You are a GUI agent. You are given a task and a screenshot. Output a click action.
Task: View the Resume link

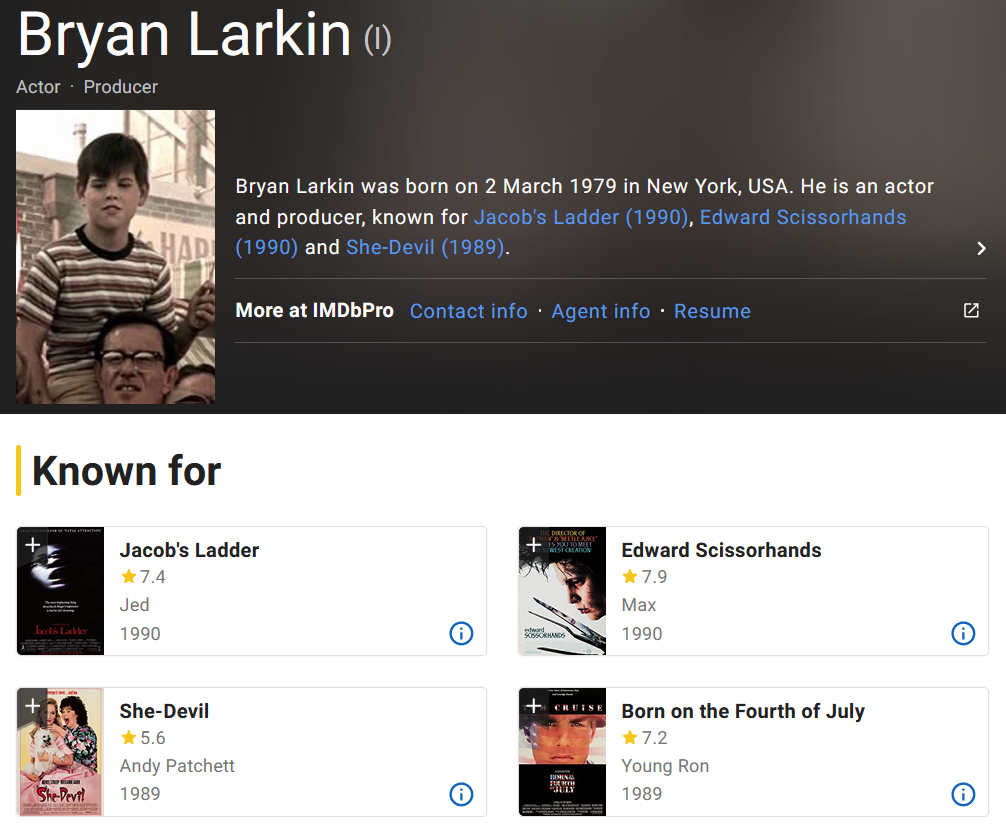(712, 311)
